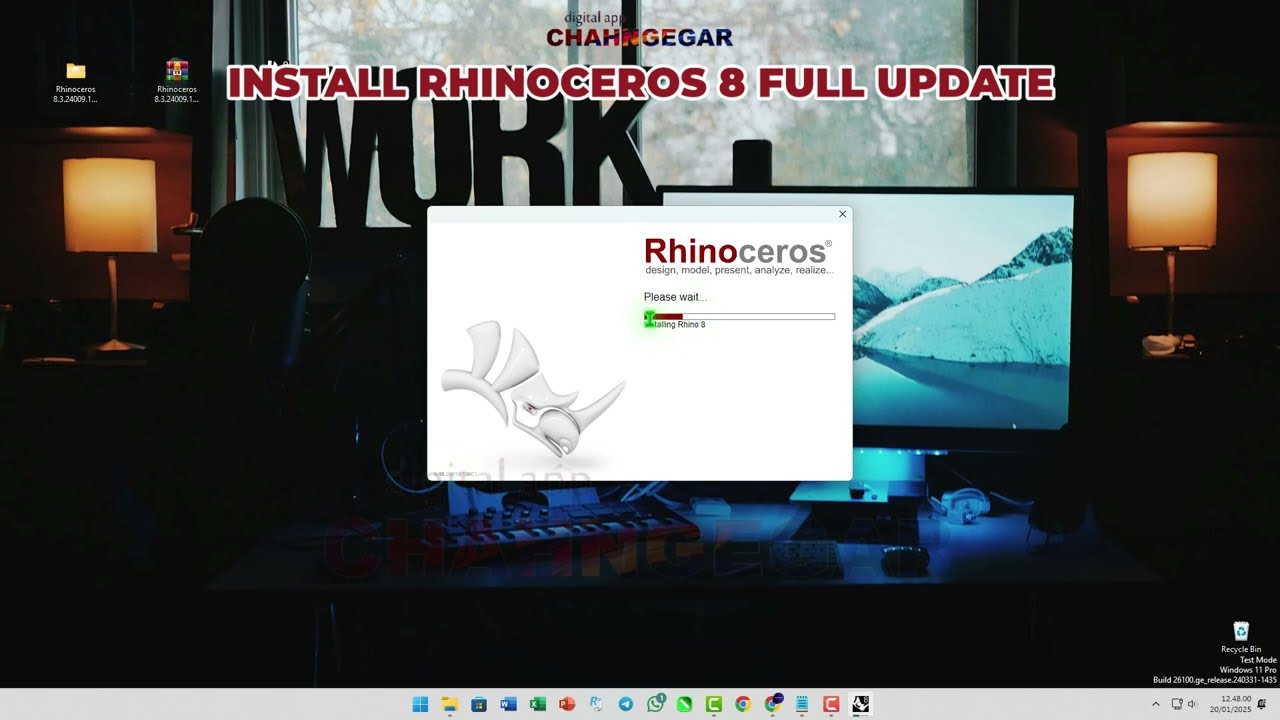Launch Microsoft Store from the taskbar
The image size is (1280, 720).
(x=479, y=704)
